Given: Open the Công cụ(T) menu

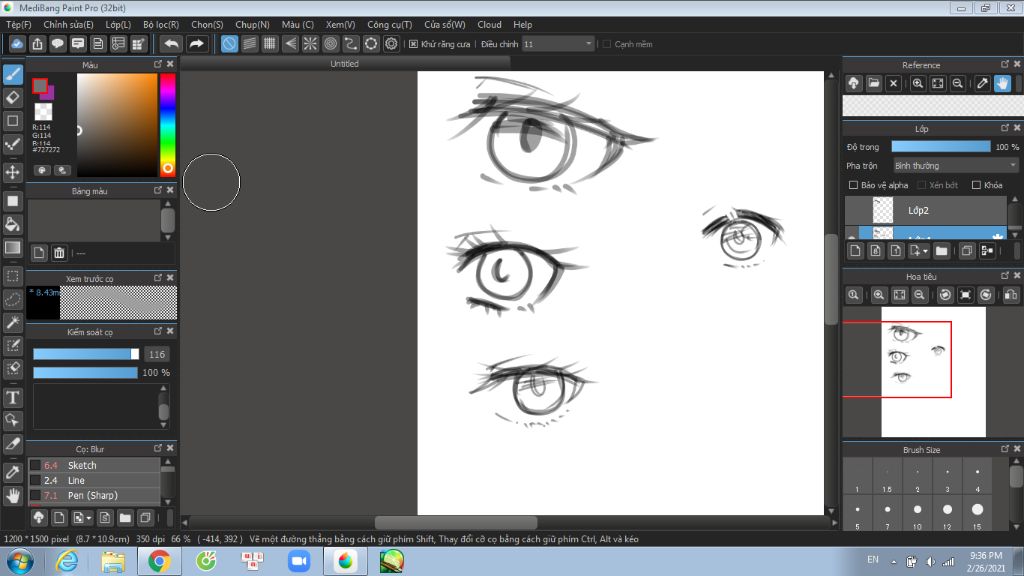Looking at the screenshot, I should click(389, 25).
